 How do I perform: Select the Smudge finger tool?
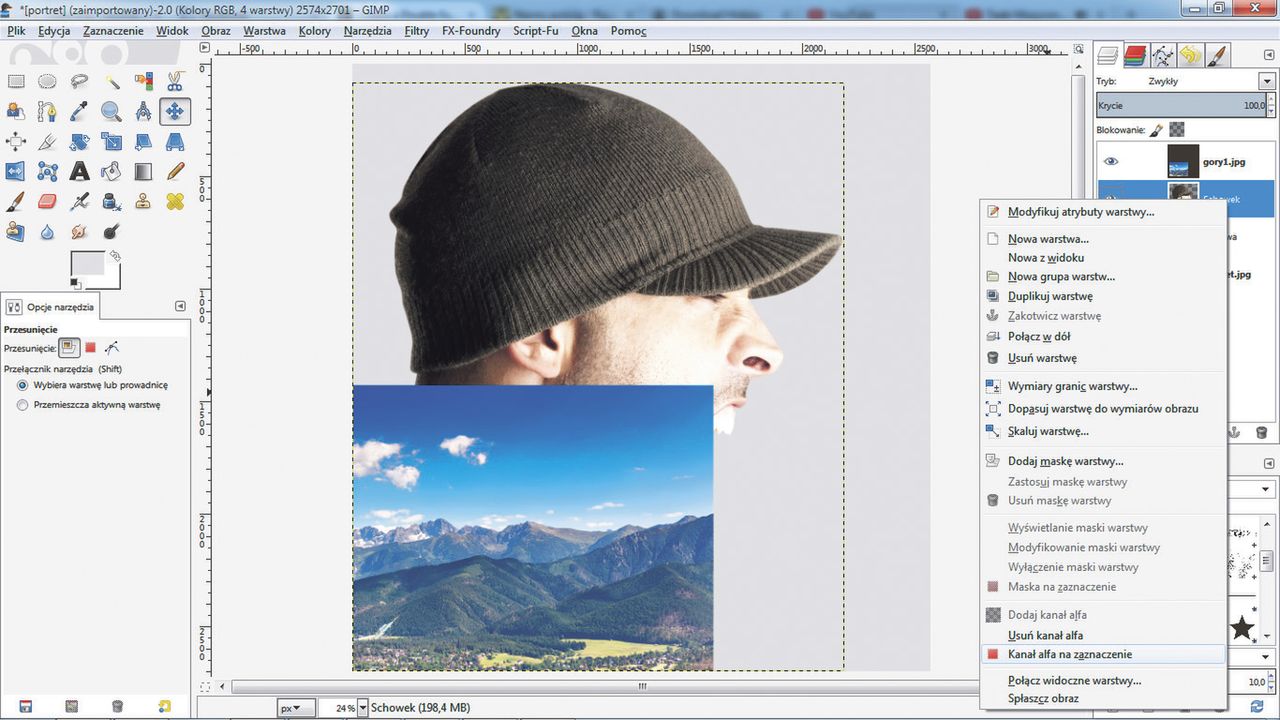pos(79,231)
